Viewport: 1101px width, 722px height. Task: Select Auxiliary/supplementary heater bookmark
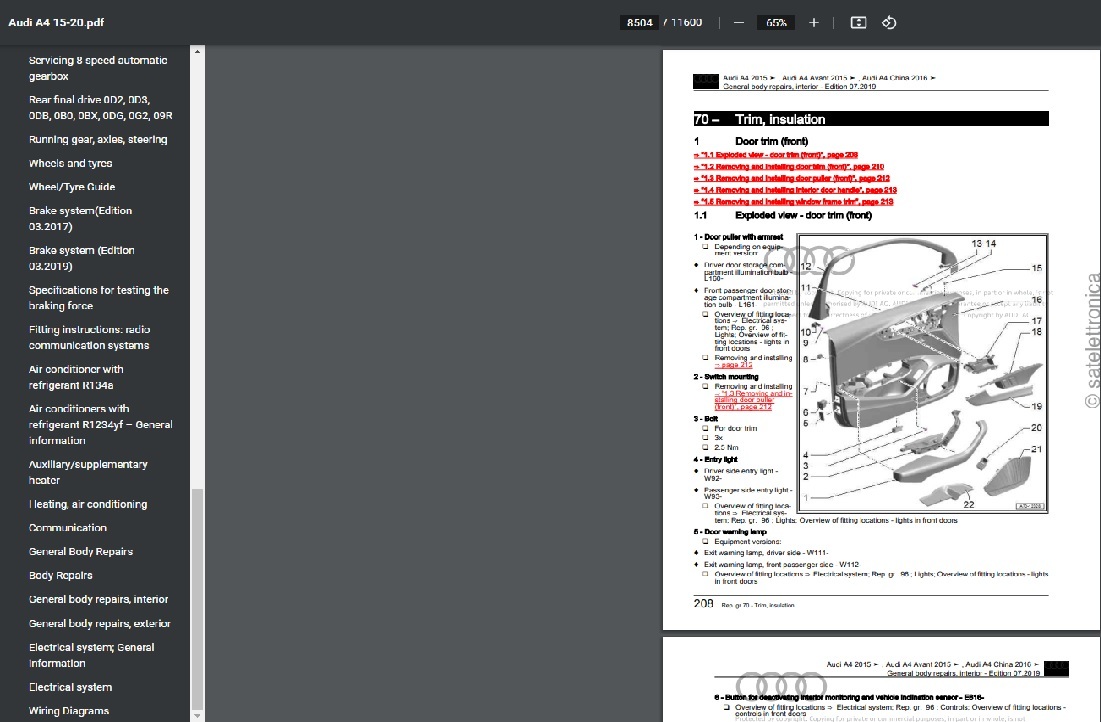88,472
